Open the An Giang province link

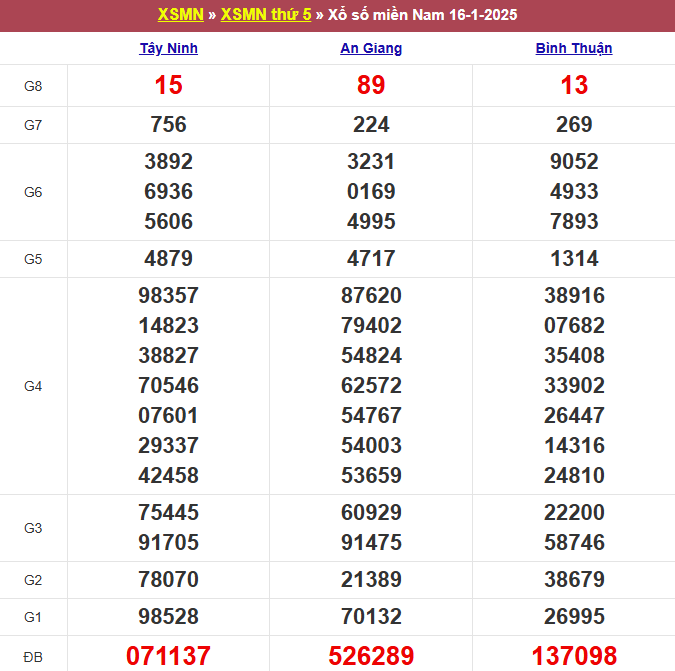point(371,48)
